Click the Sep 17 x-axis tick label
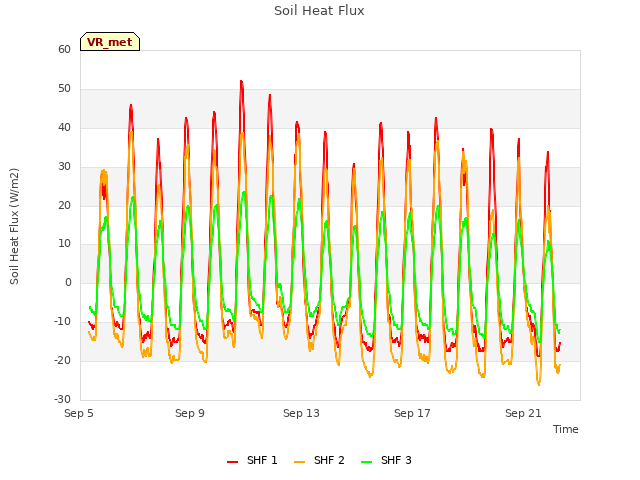640x480 pixels. point(412,413)
